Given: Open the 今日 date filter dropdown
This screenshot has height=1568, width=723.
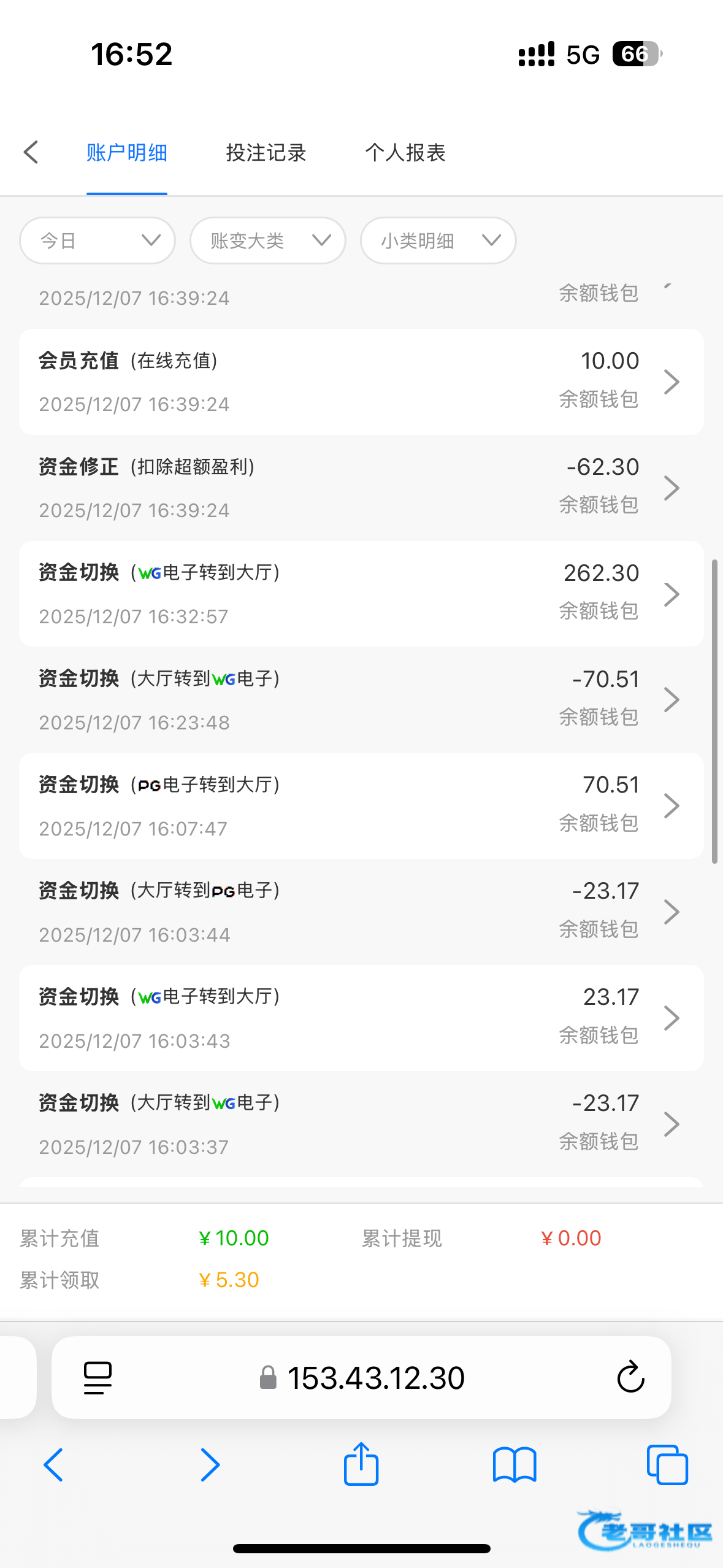Looking at the screenshot, I should [x=98, y=240].
